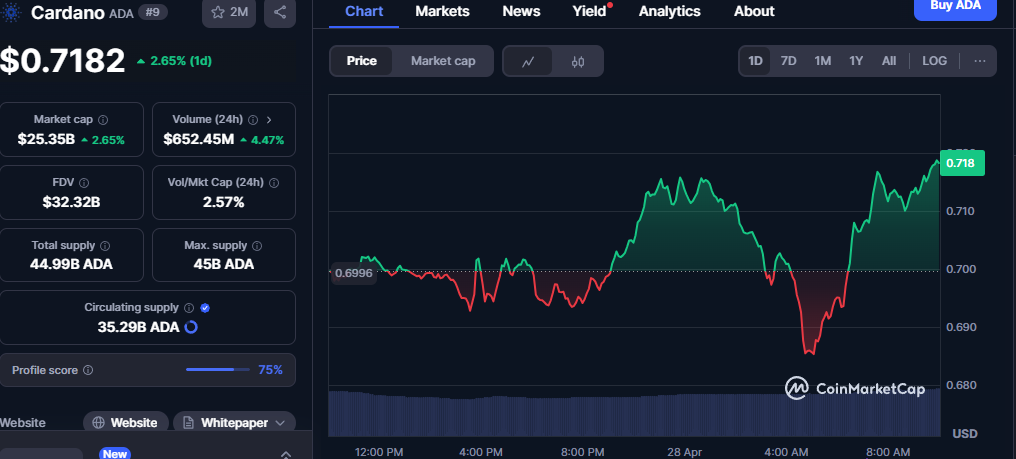
Task: Click Max. supply info icon
Action: point(257,246)
